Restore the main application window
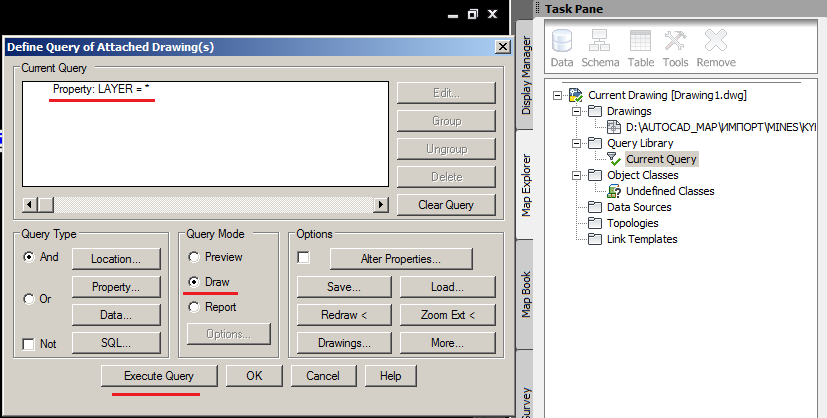The height and width of the screenshot is (418, 827). (473, 14)
